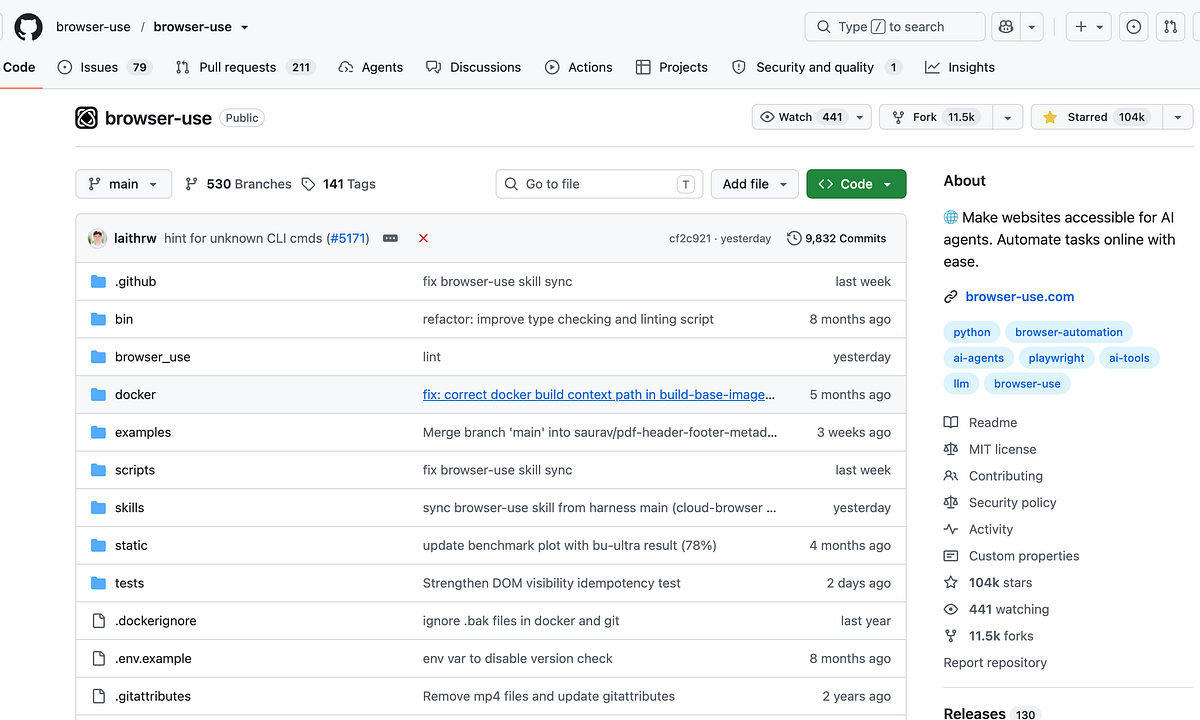Open the Security policy link

(x=1000, y=503)
